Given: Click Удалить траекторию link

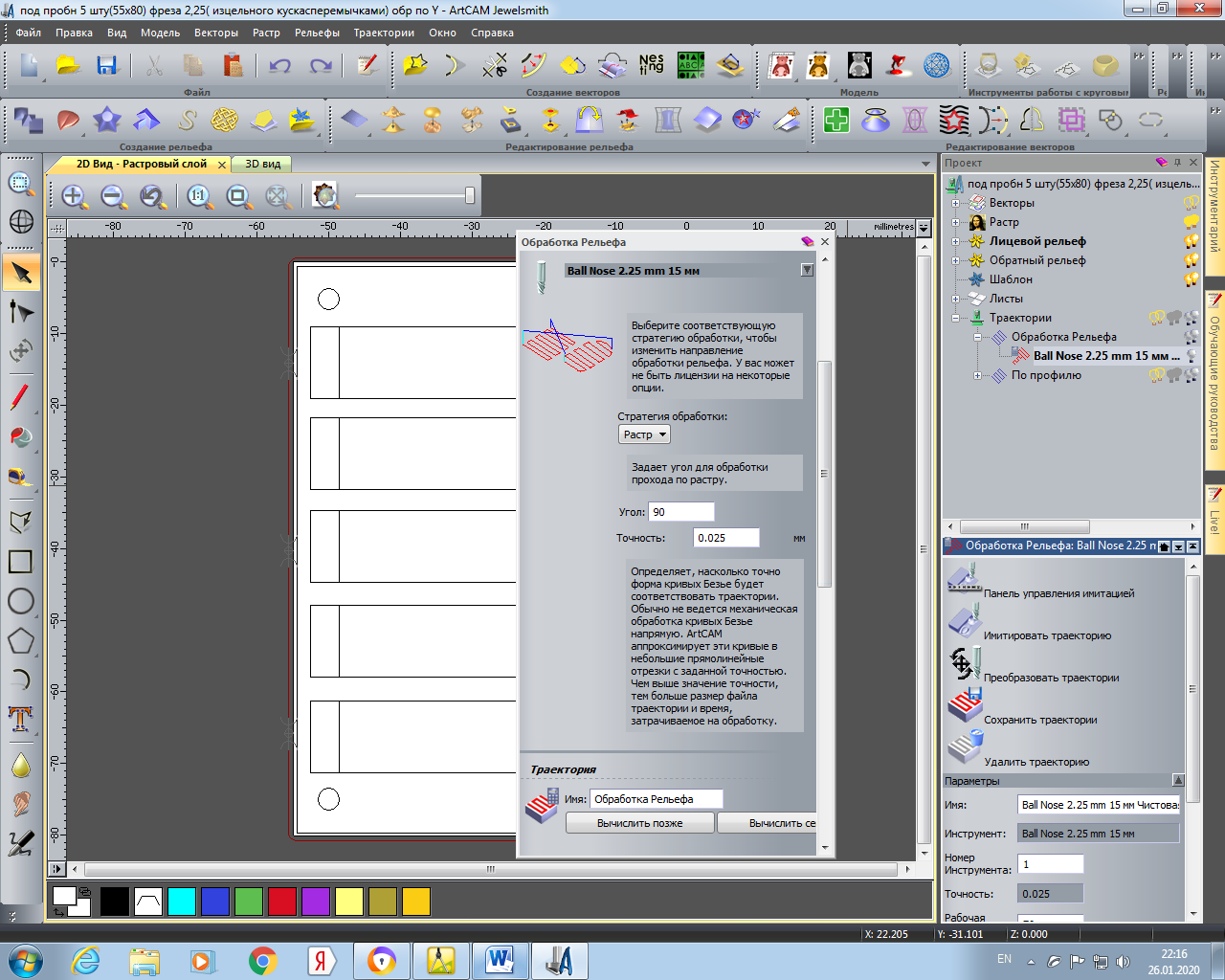Looking at the screenshot, I should [x=1036, y=762].
